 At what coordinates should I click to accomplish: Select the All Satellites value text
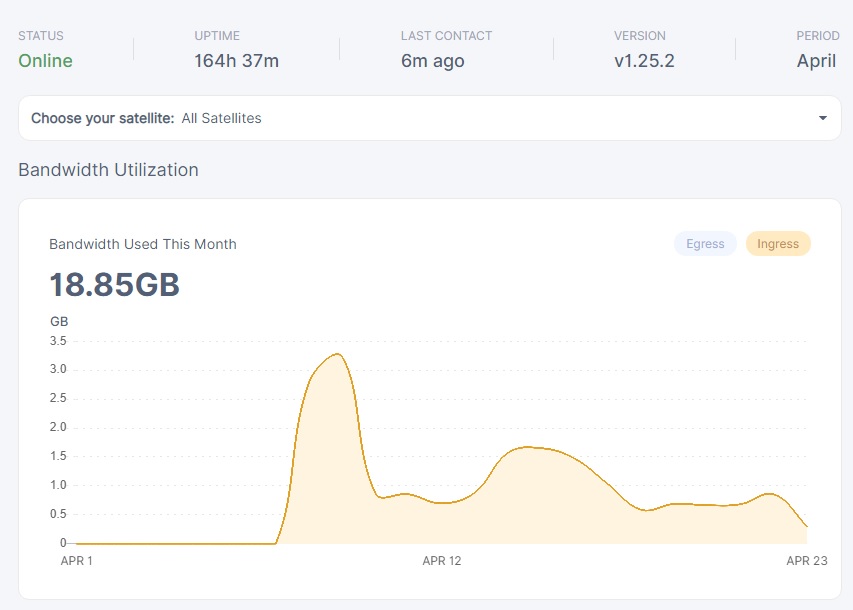click(221, 118)
